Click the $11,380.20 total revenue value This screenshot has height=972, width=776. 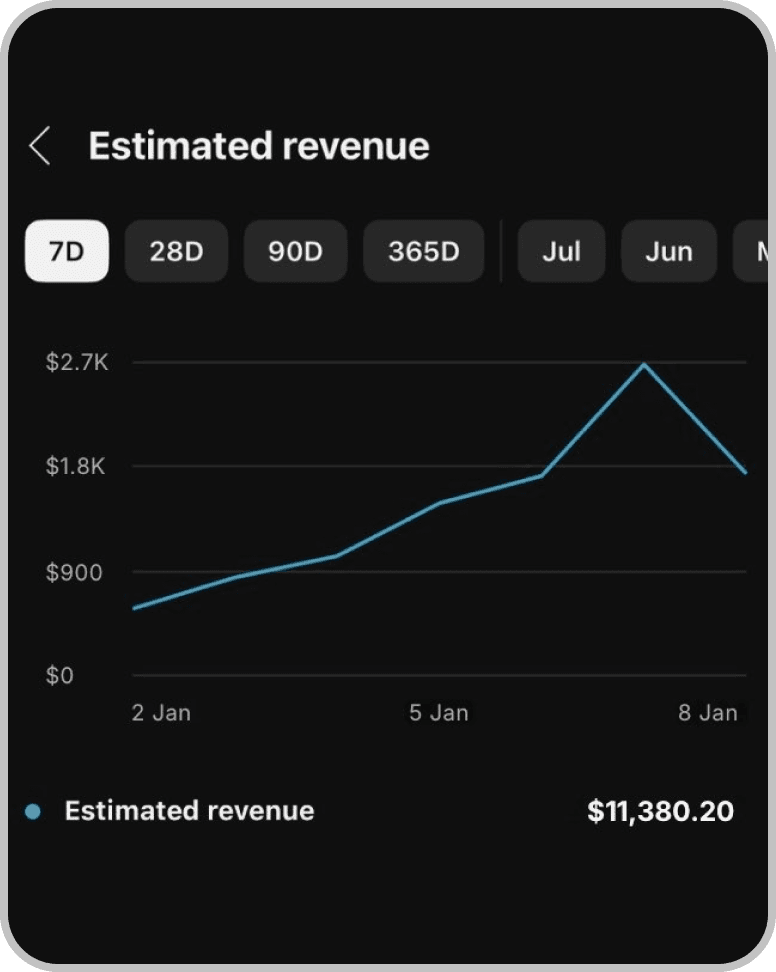pos(660,811)
